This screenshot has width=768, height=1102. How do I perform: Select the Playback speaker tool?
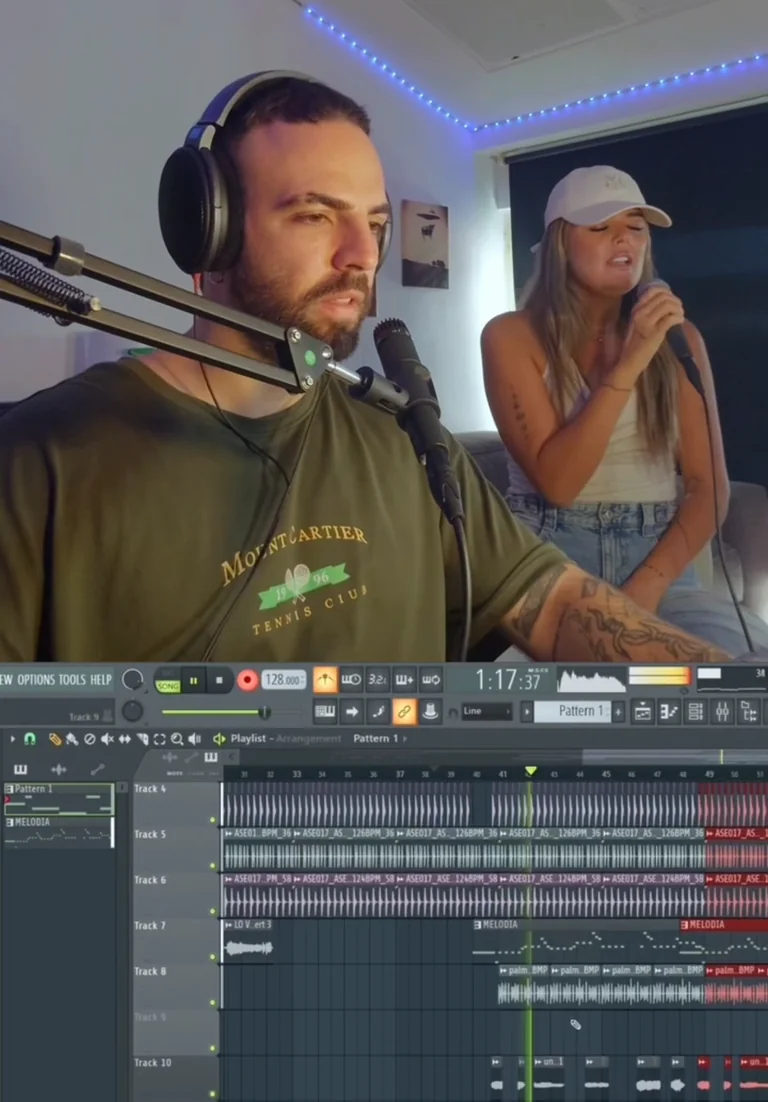pyautogui.click(x=195, y=739)
